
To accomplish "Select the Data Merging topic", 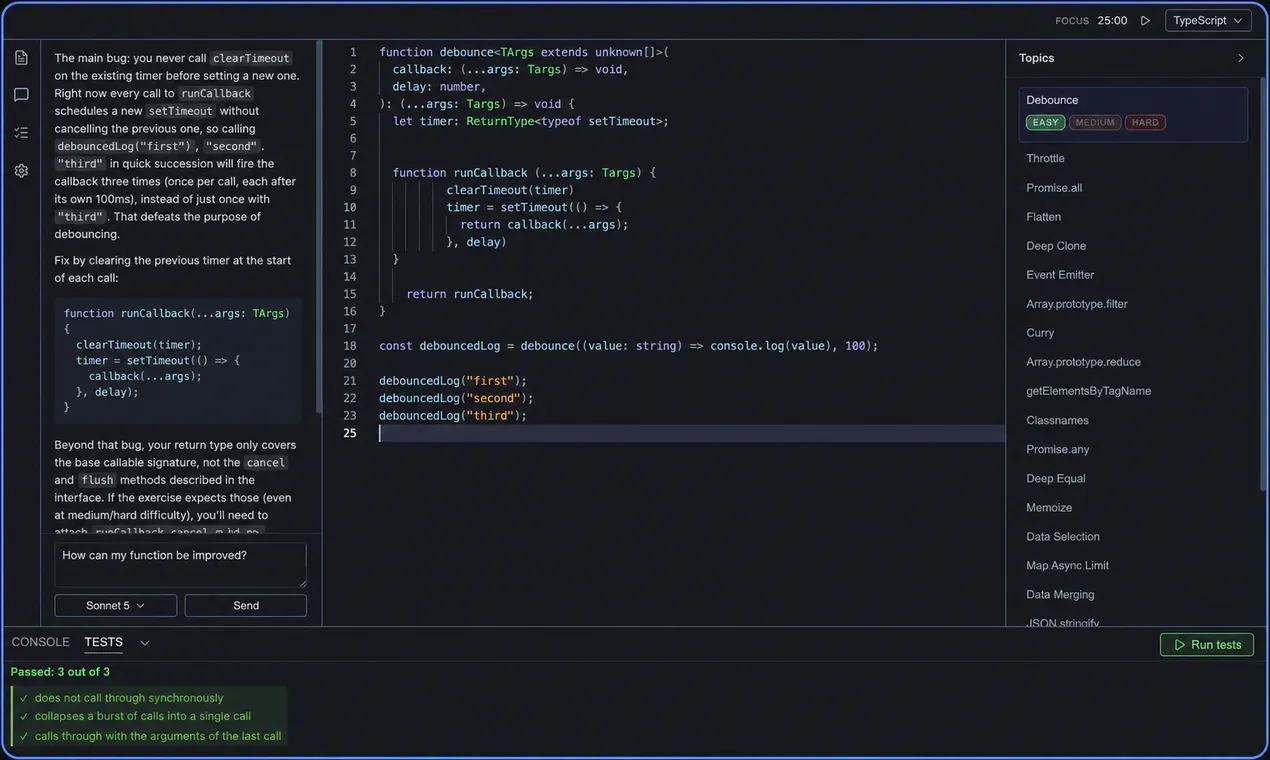I will (1060, 594).
